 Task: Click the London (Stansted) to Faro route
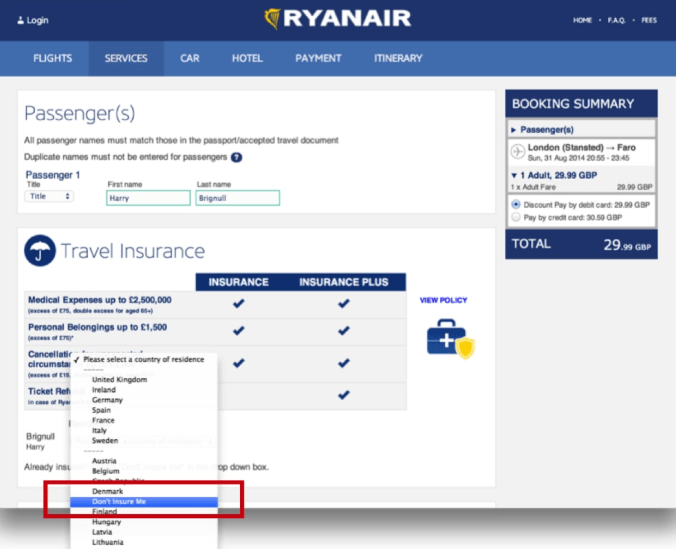coord(582,147)
